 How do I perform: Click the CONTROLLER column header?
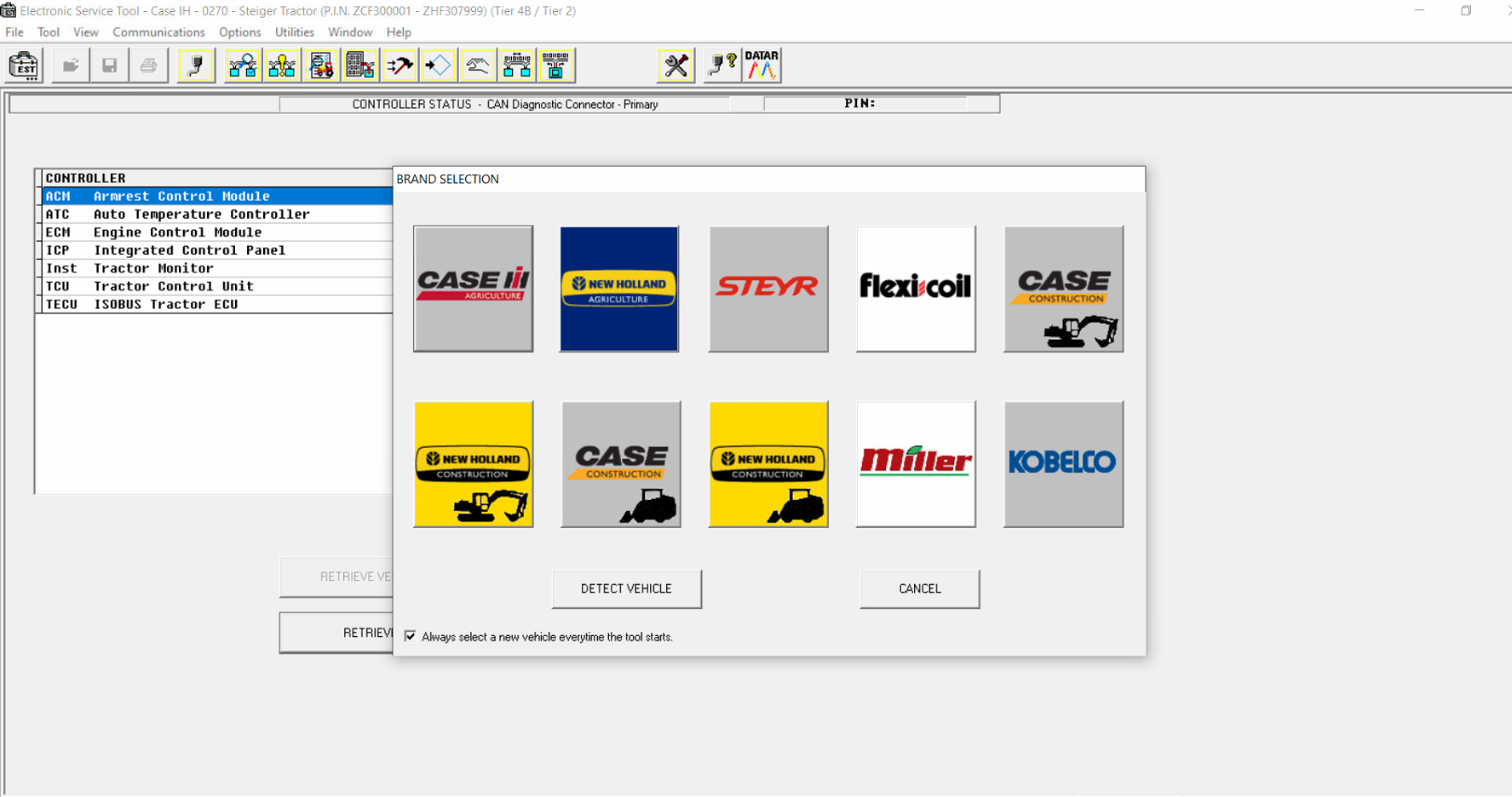pos(217,178)
